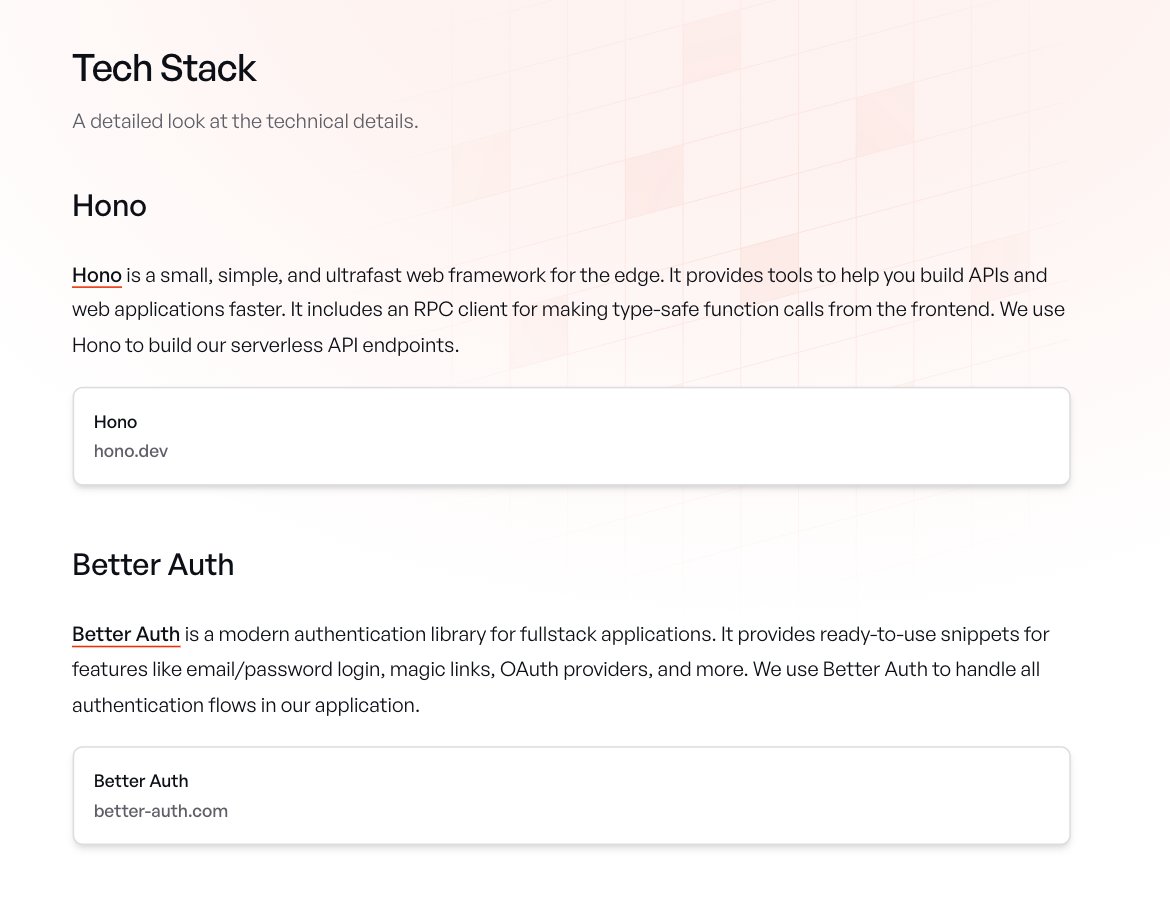1170x906 pixels.
Task: Click the text 'authentication flows in our application.'
Action: coord(245,705)
